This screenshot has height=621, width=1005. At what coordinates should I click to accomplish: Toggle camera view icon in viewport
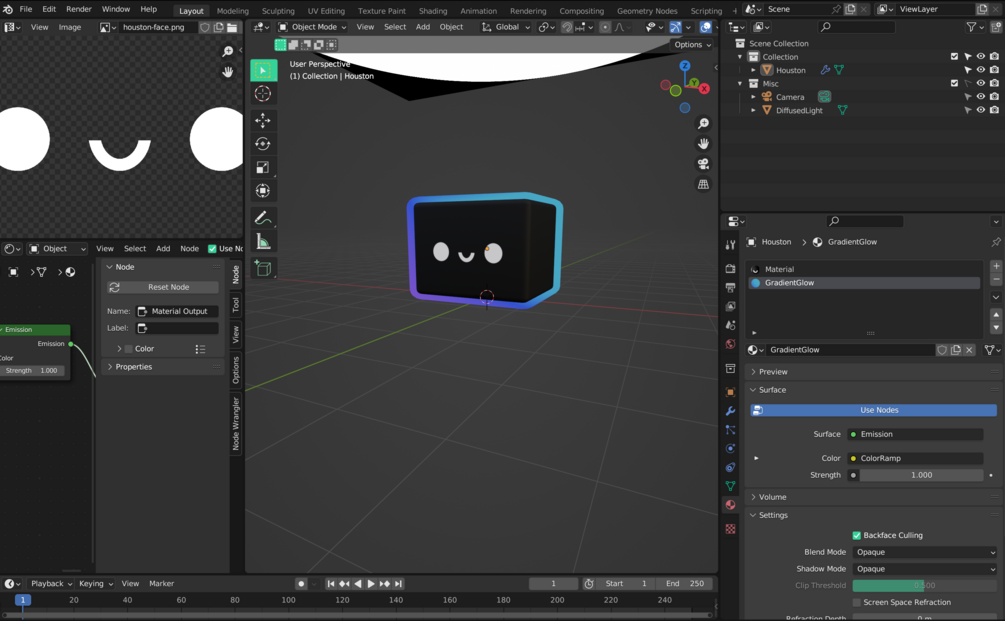(x=703, y=164)
